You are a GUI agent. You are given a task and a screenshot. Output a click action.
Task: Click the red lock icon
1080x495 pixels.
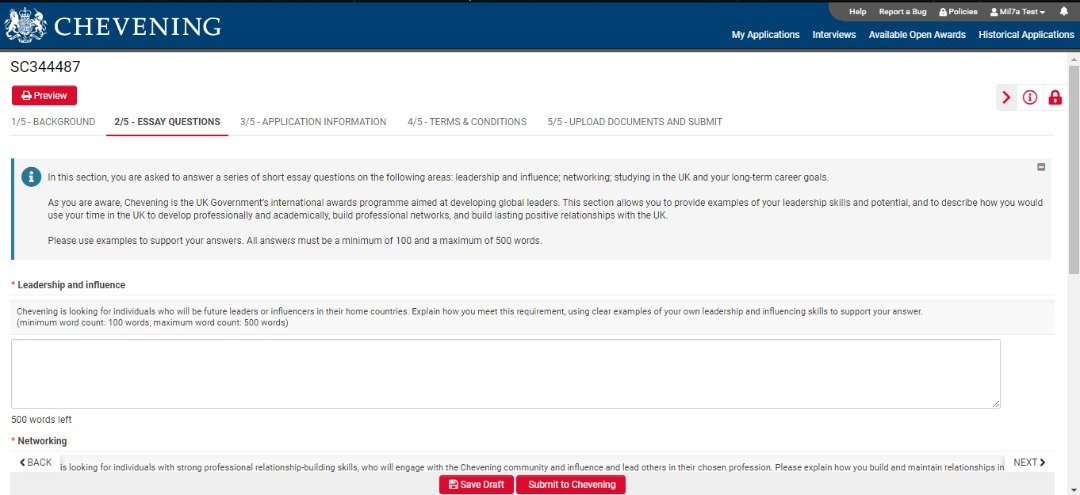click(1055, 98)
